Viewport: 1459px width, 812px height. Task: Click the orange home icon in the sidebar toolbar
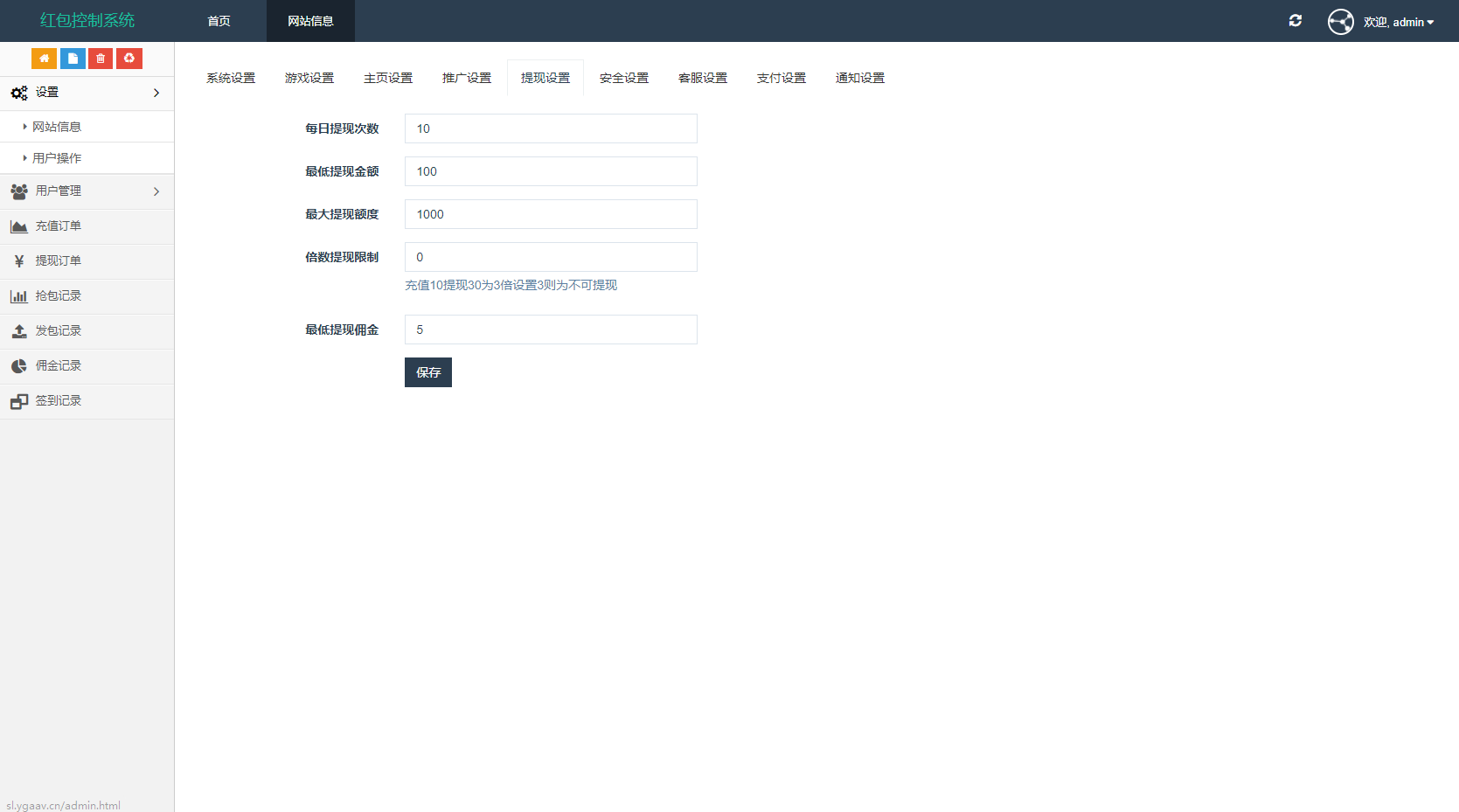pyautogui.click(x=44, y=58)
